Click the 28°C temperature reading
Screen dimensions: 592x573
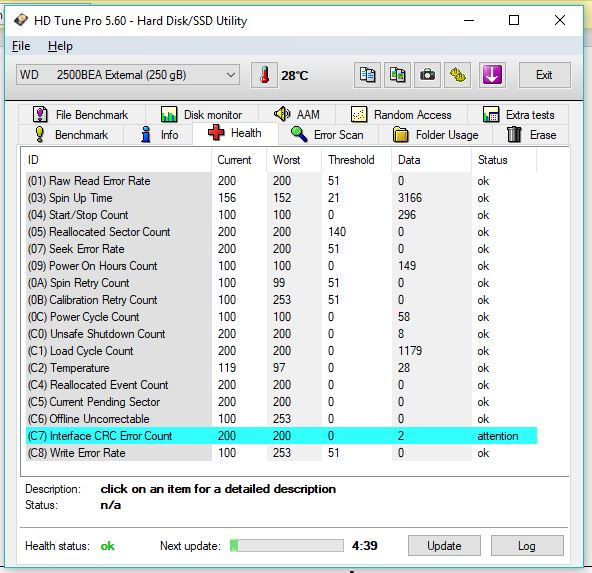coord(294,75)
